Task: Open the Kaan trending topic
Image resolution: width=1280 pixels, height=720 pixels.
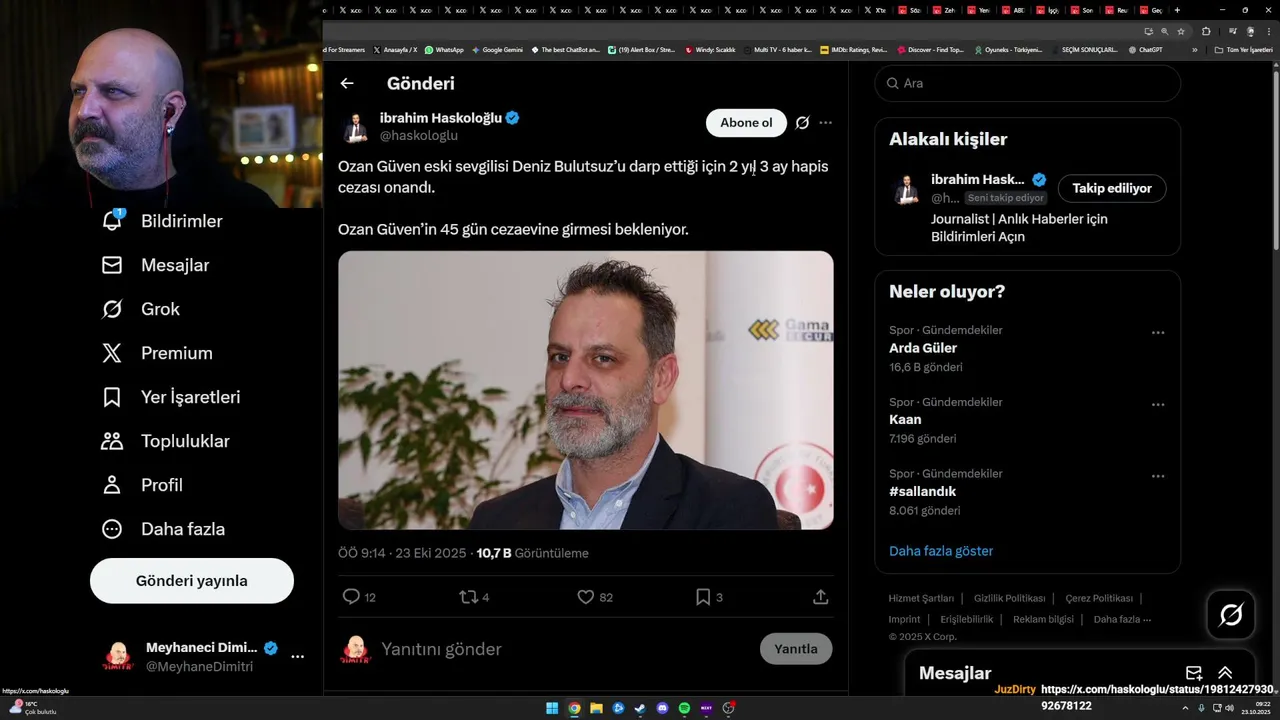Action: [x=905, y=420]
